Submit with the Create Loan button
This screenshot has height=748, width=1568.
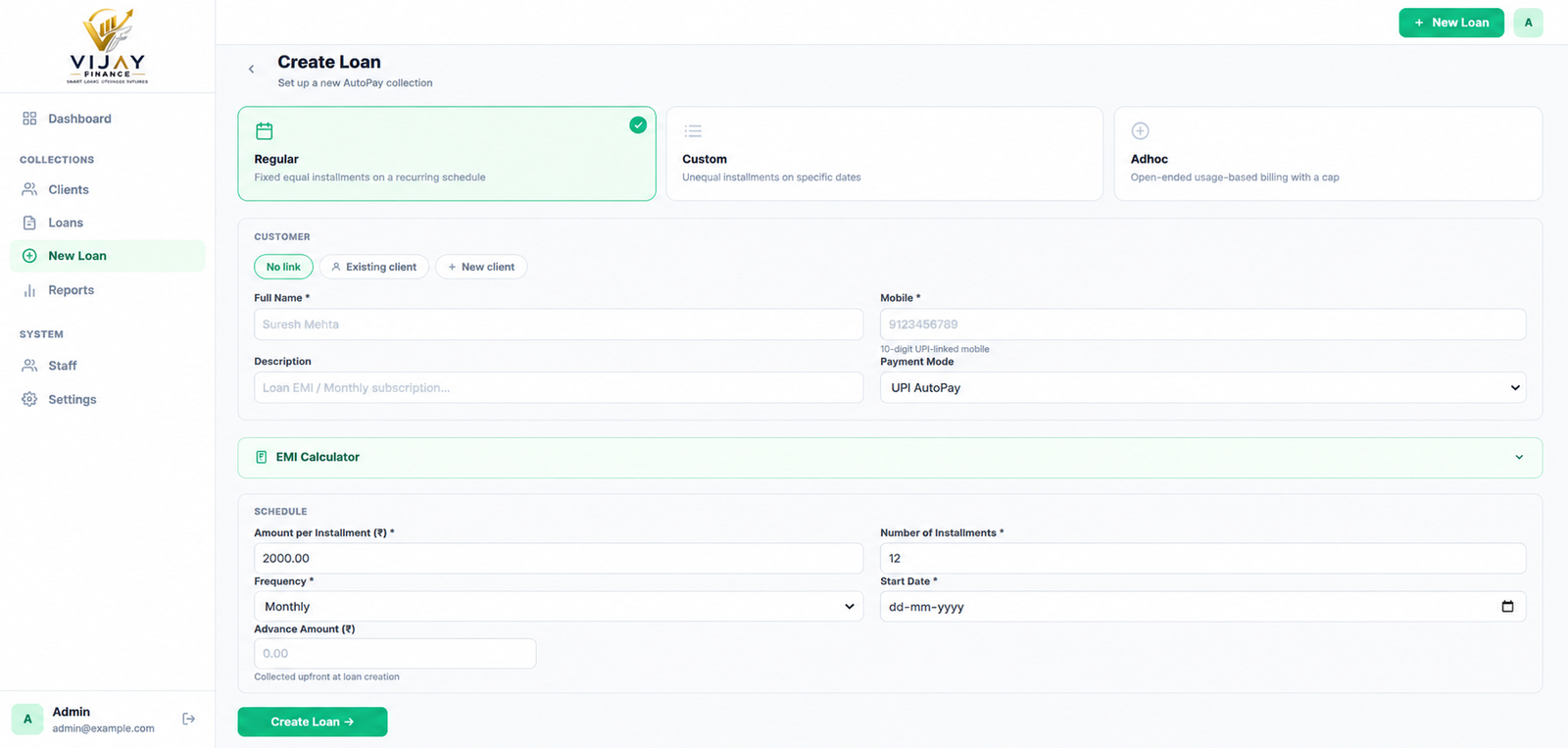click(x=313, y=722)
